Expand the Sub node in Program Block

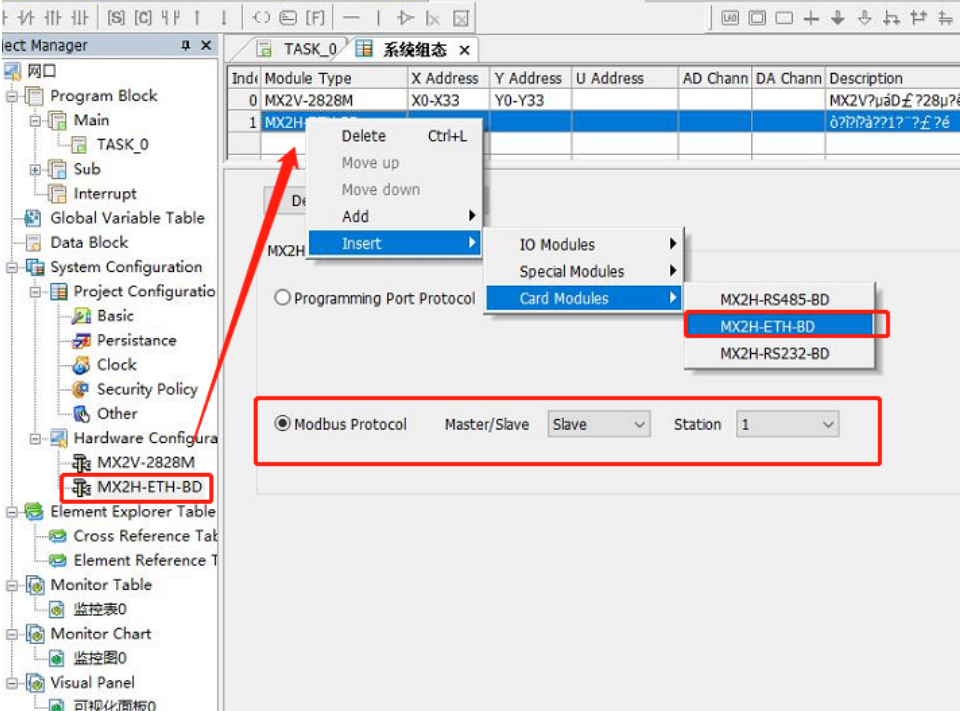point(34,170)
